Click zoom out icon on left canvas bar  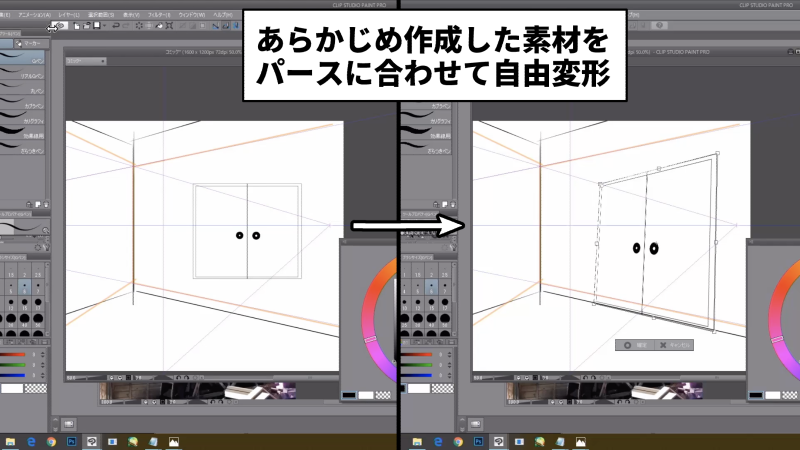point(111,378)
